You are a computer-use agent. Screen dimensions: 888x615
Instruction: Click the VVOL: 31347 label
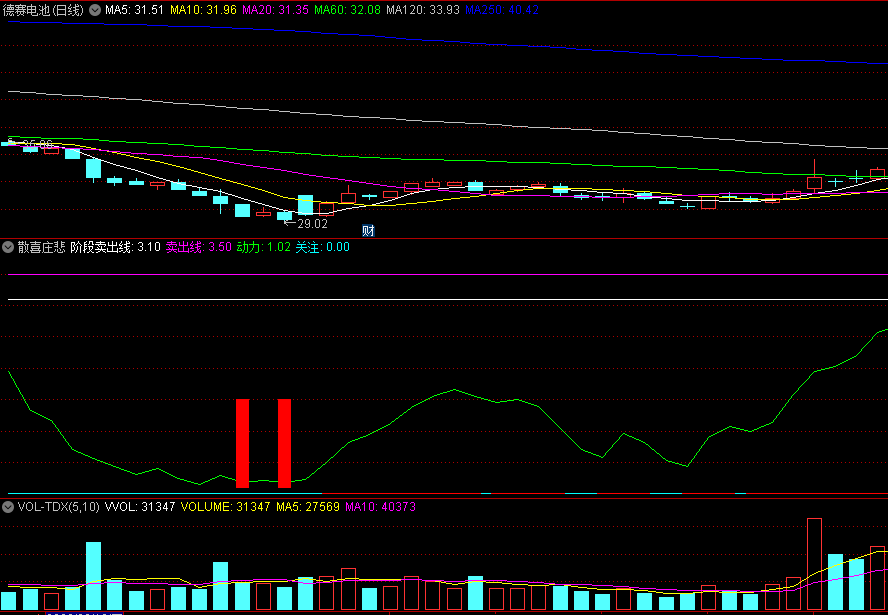coord(140,507)
